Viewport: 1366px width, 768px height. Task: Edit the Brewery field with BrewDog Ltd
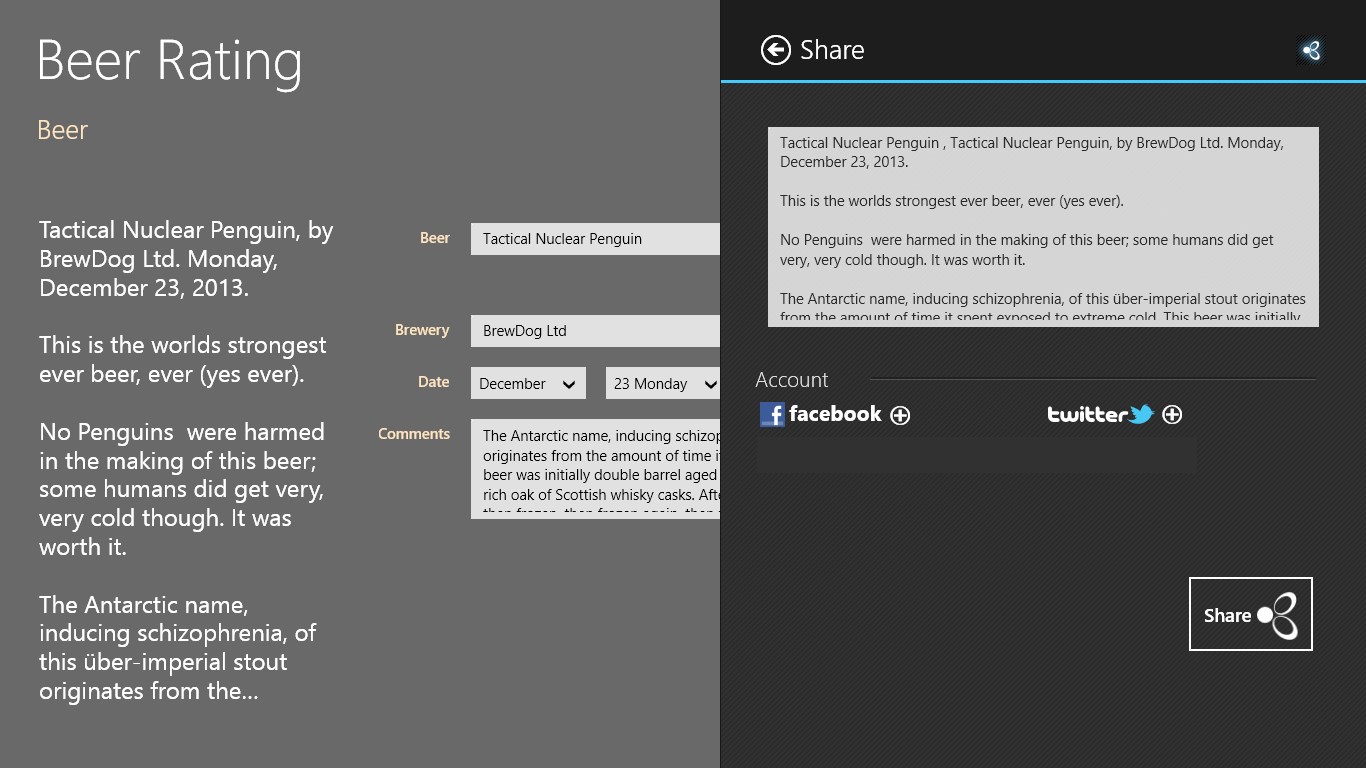(x=595, y=331)
